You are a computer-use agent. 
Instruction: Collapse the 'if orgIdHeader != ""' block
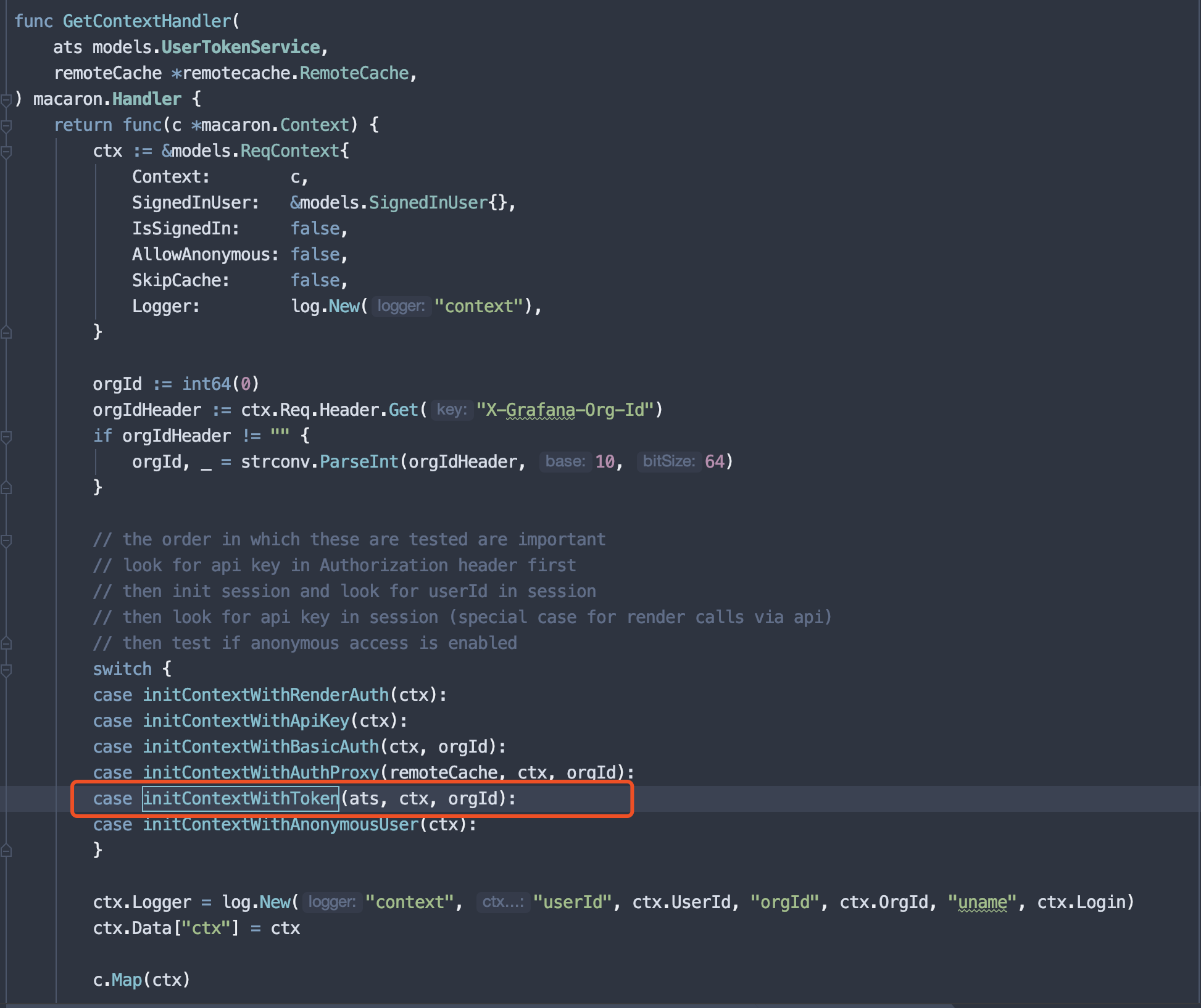pos(6,436)
